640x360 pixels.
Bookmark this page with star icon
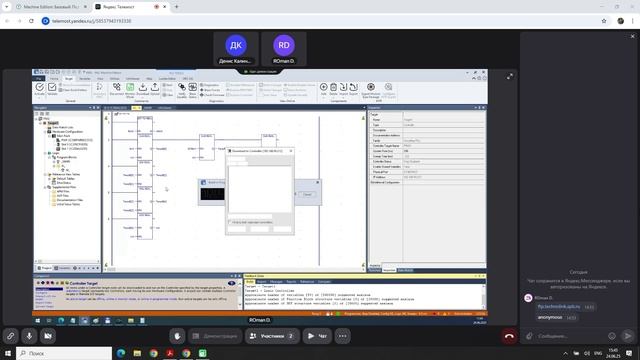click(x=604, y=21)
